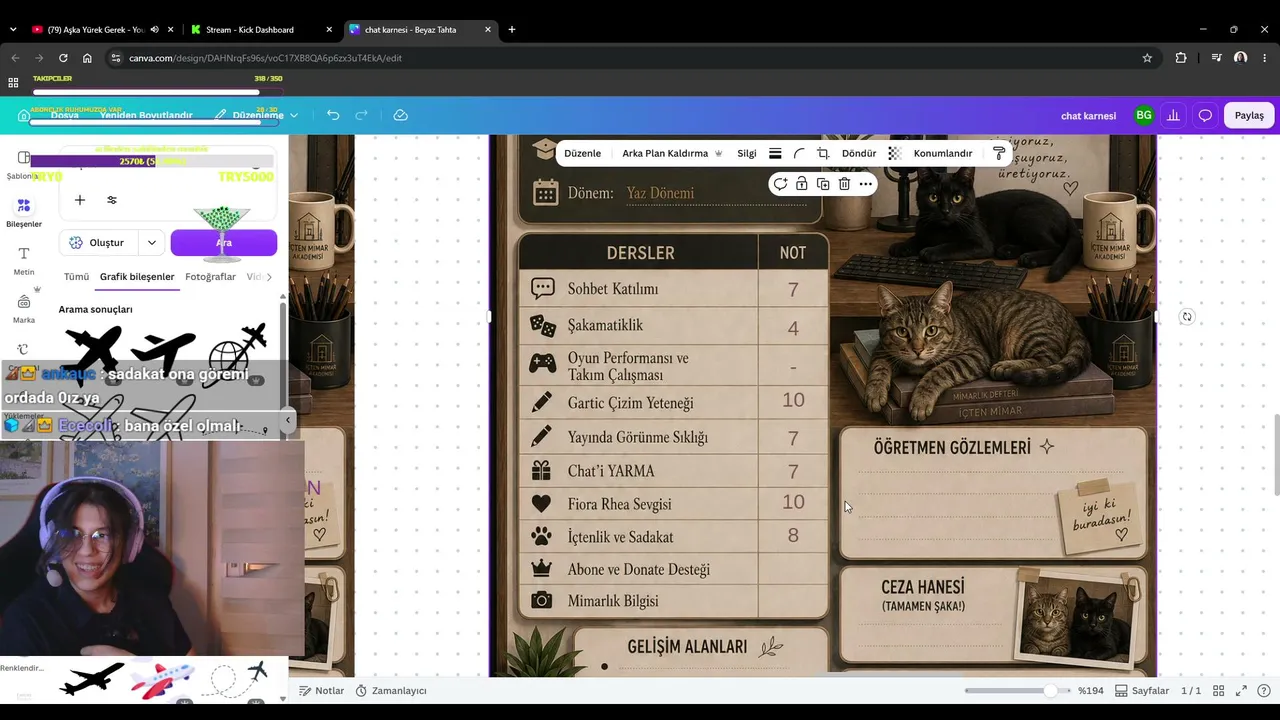Add a comment to the selected element
Viewport: 1280px width, 720px height.
[x=780, y=184]
